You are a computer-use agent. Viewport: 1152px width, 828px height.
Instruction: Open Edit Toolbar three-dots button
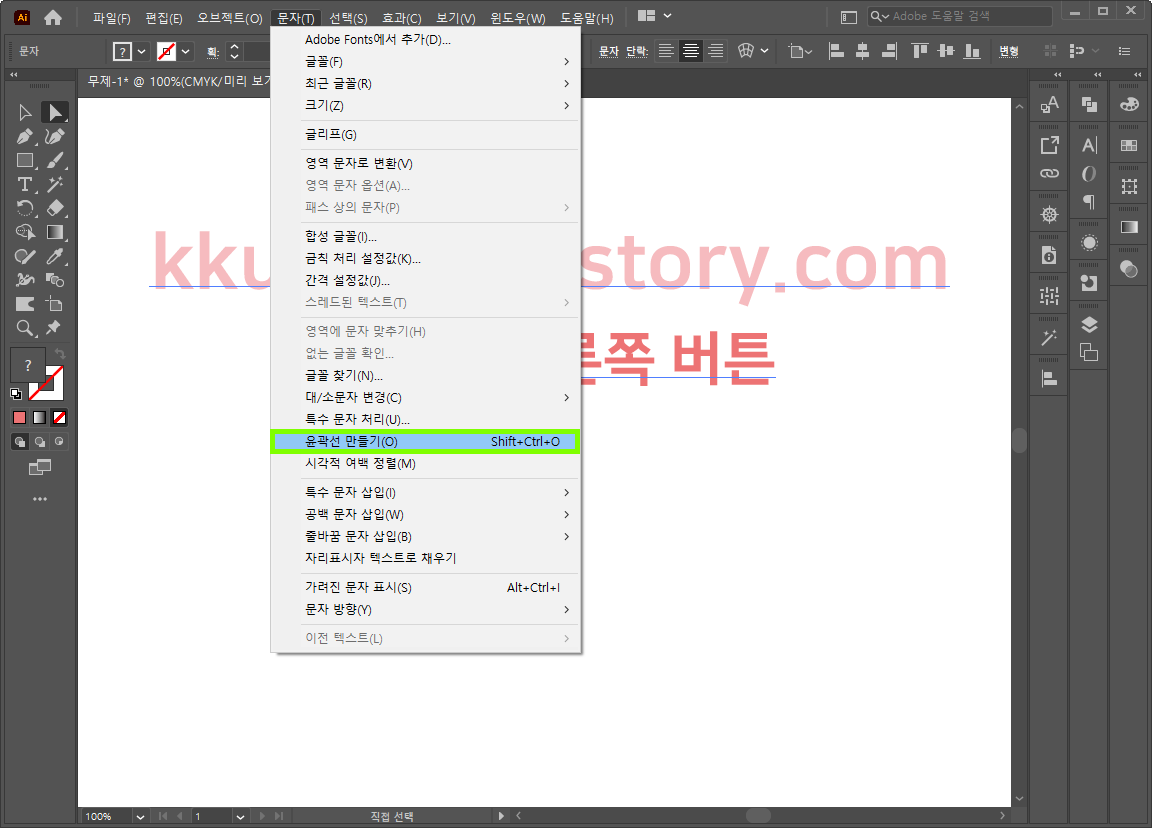pos(40,499)
